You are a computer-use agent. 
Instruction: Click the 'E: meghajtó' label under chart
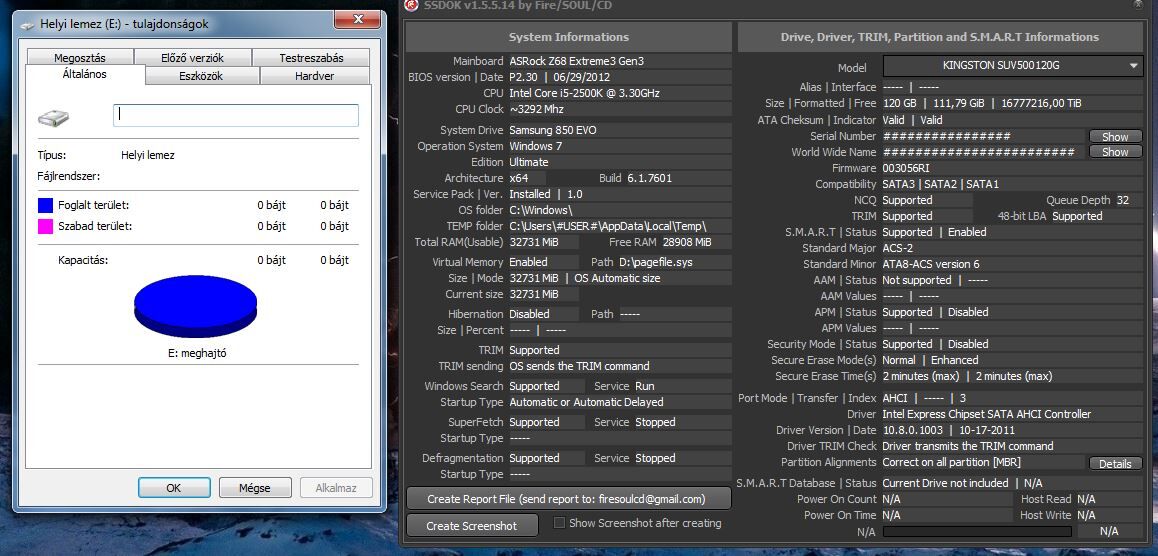tap(197, 354)
